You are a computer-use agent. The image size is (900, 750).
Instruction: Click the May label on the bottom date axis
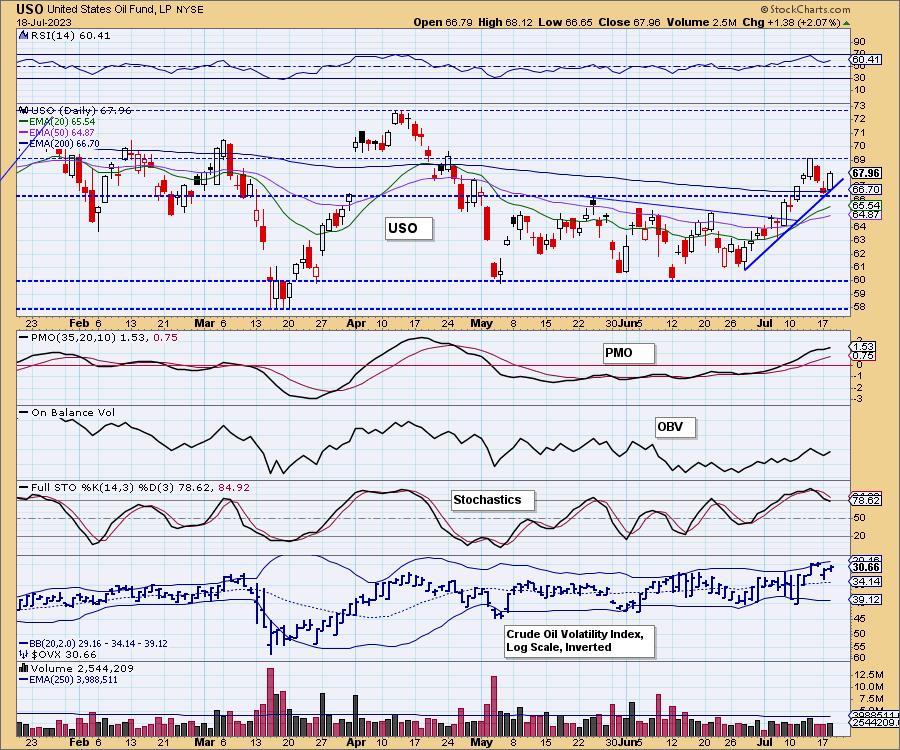[x=482, y=742]
